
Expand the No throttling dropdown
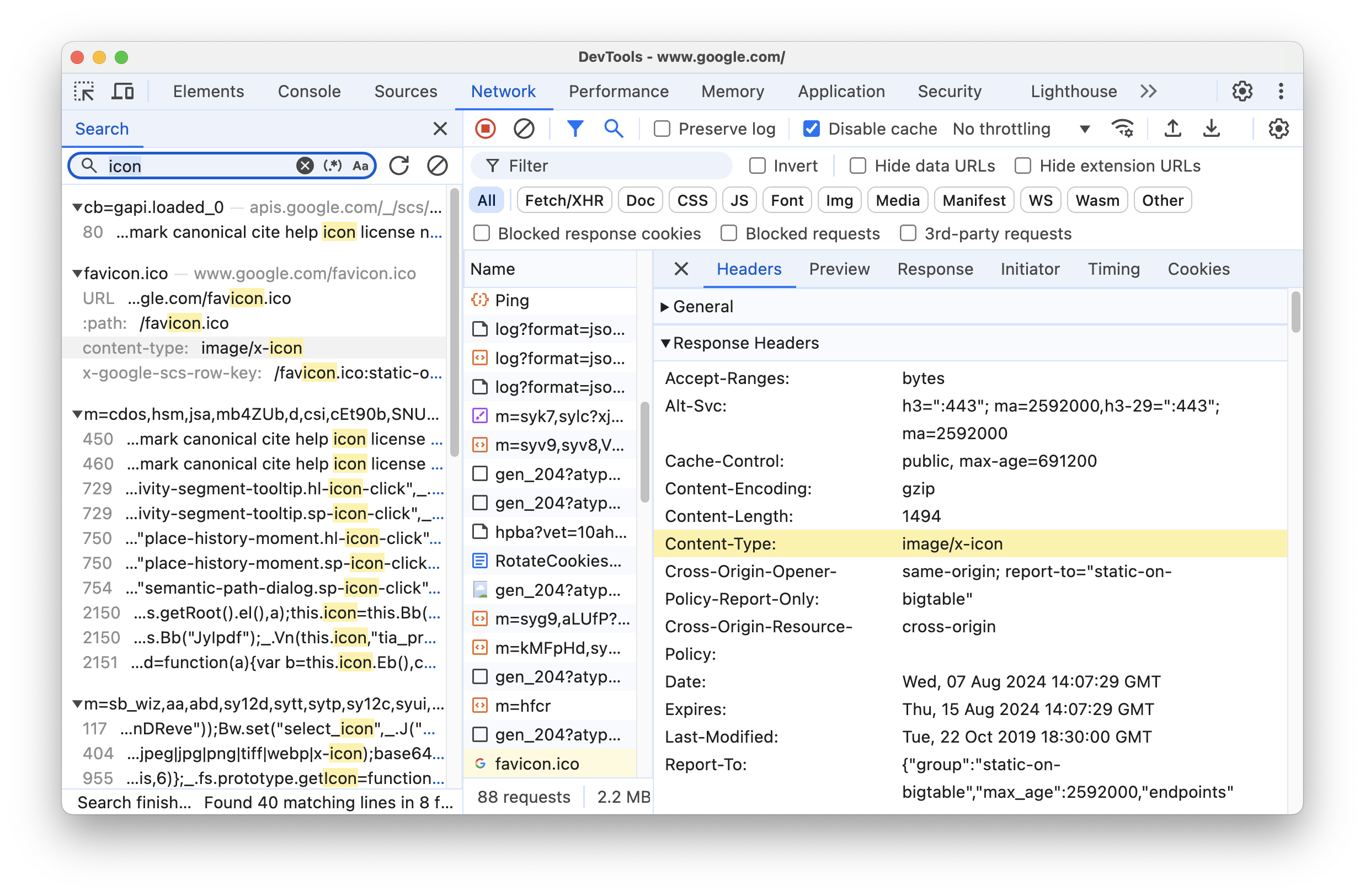[x=1083, y=128]
